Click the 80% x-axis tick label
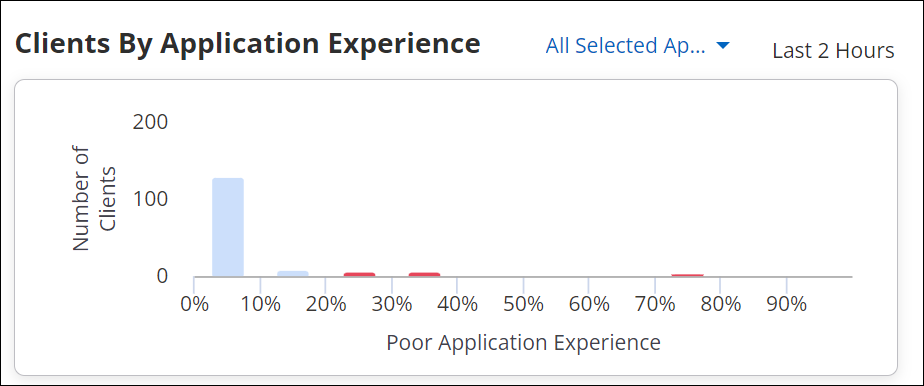 pos(721,305)
